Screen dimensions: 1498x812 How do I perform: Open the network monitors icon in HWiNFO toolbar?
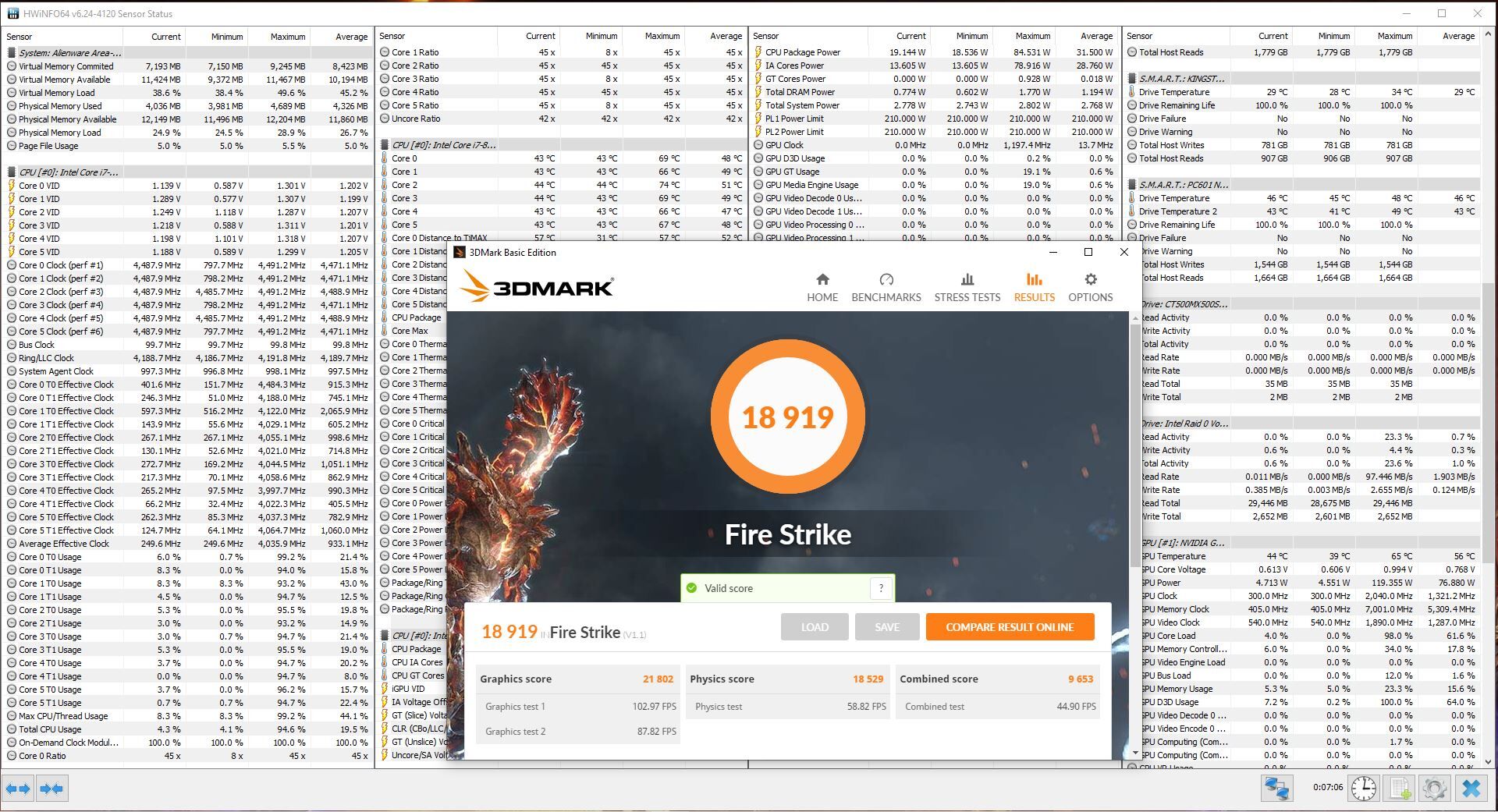[1276, 789]
